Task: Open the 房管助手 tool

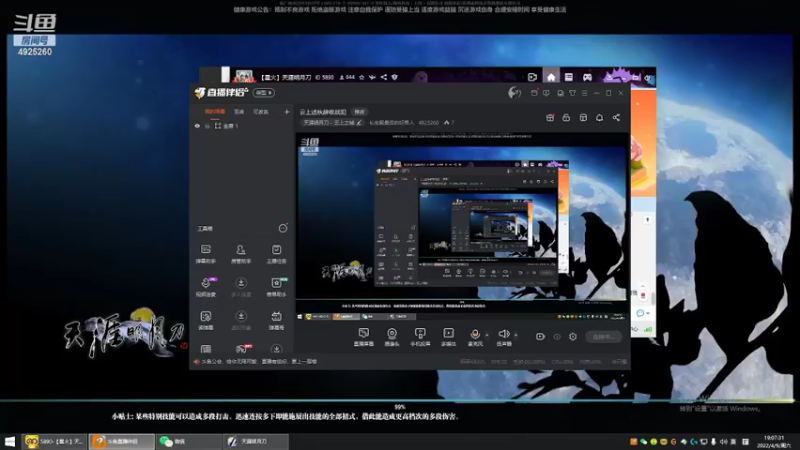Action: pyautogui.click(x=241, y=254)
